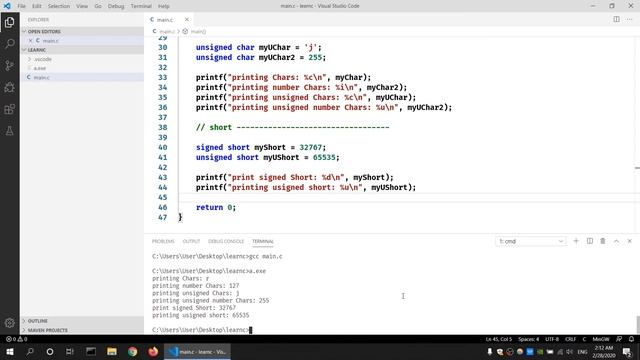Viewport: 640px width, 360px height.
Task: Open the Source Control view
Action: [x=9, y=65]
